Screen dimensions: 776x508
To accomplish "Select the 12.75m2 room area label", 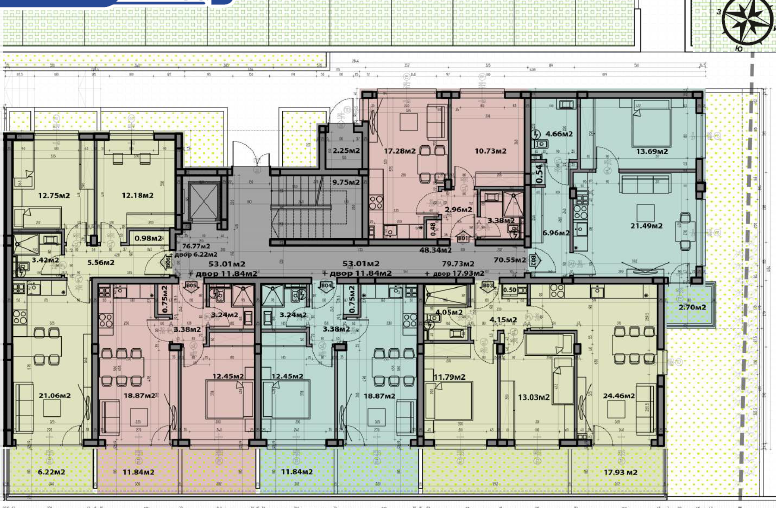I will [x=52, y=195].
